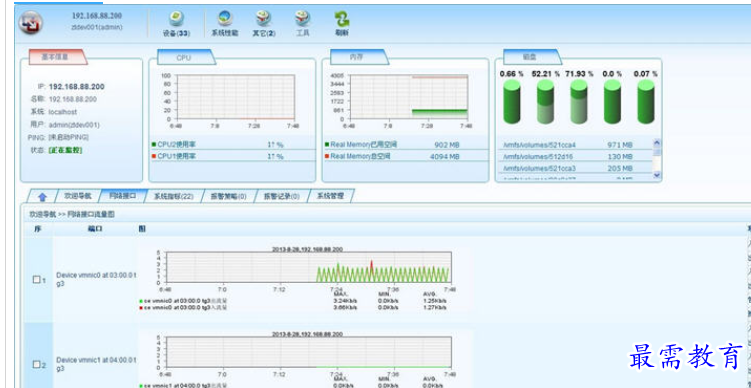
Task: Open the 系统管理 tab
Action: click(330, 196)
